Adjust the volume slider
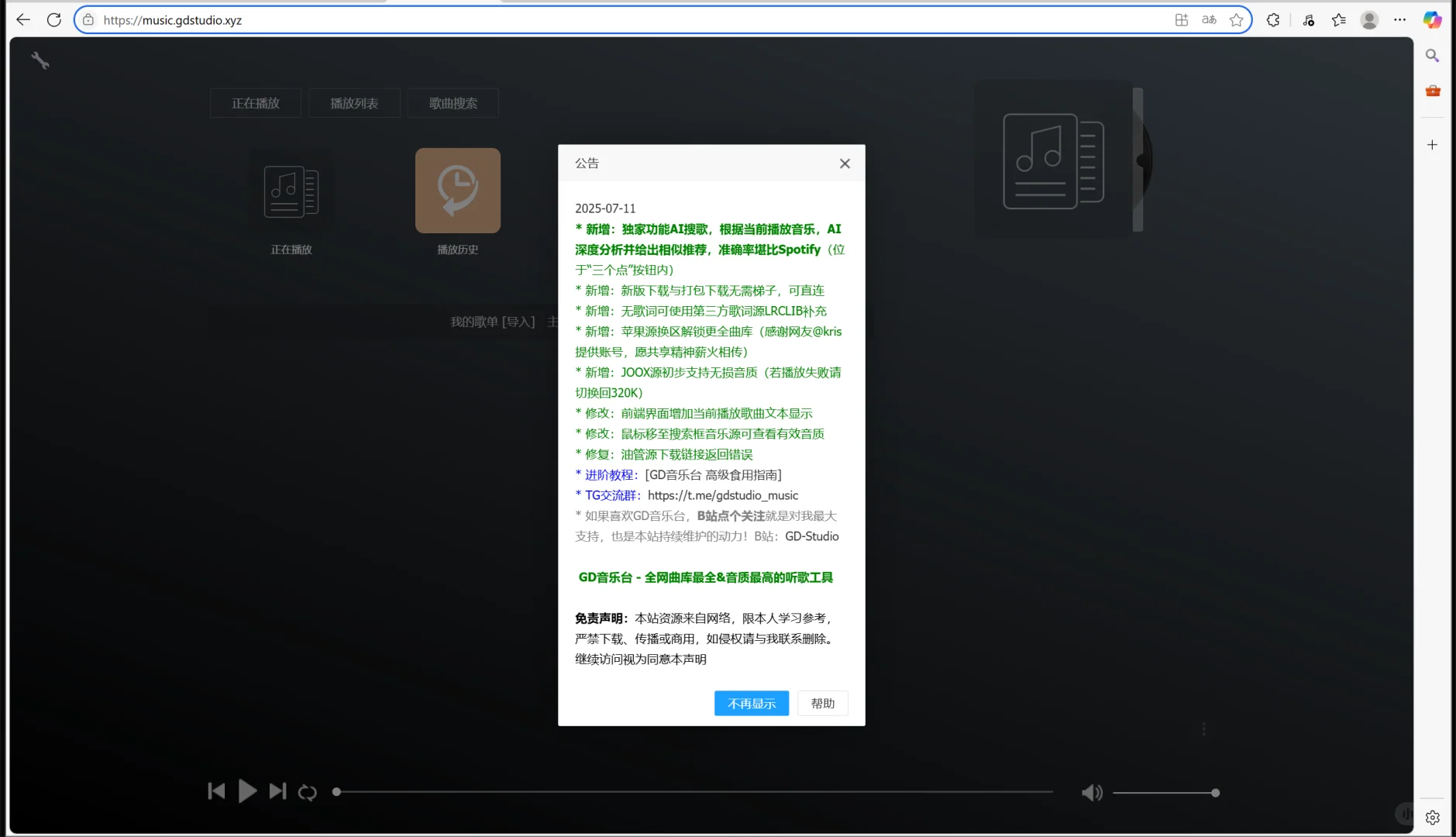The image size is (1456, 837). click(x=1166, y=792)
